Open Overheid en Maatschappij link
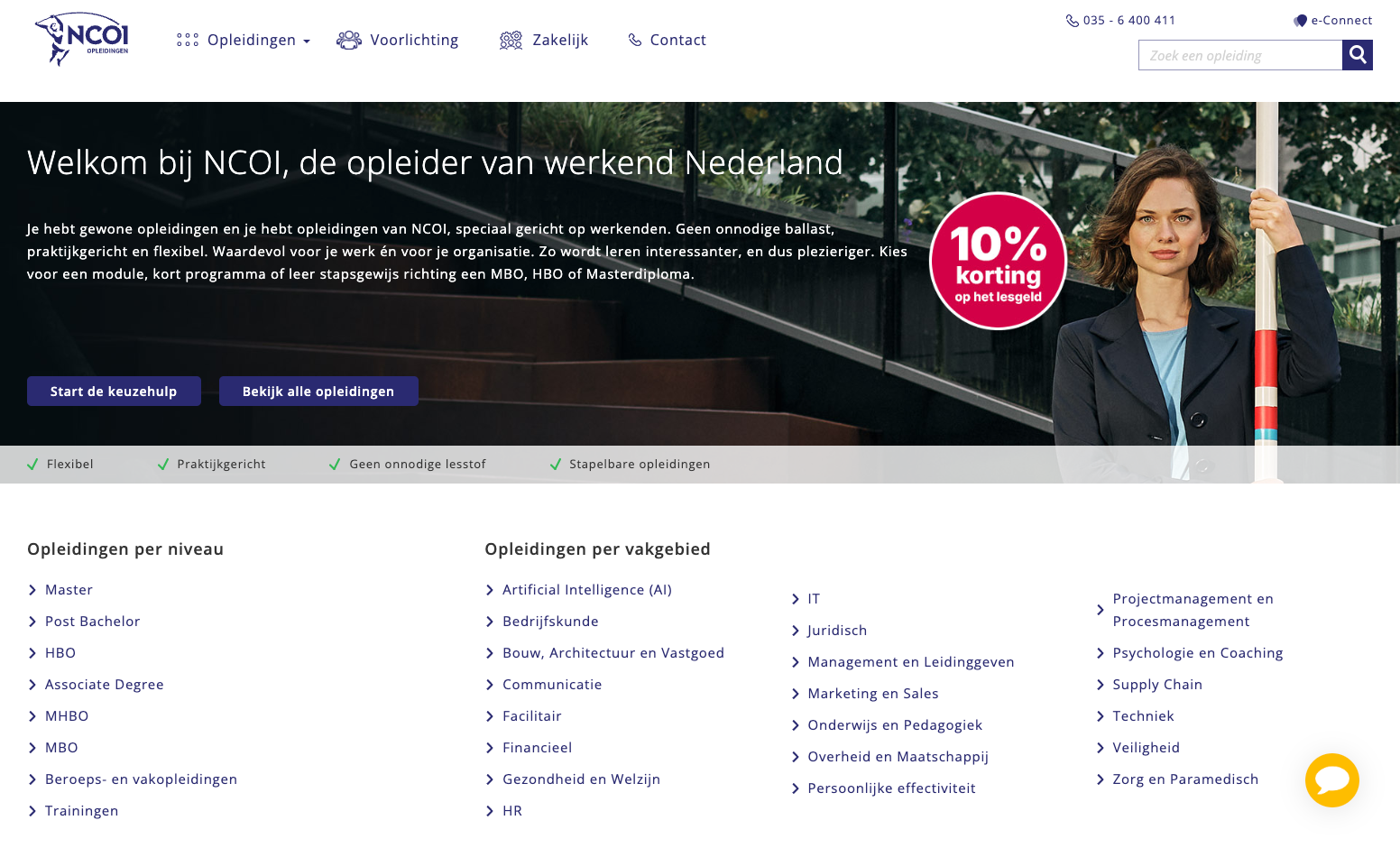 pos(898,757)
